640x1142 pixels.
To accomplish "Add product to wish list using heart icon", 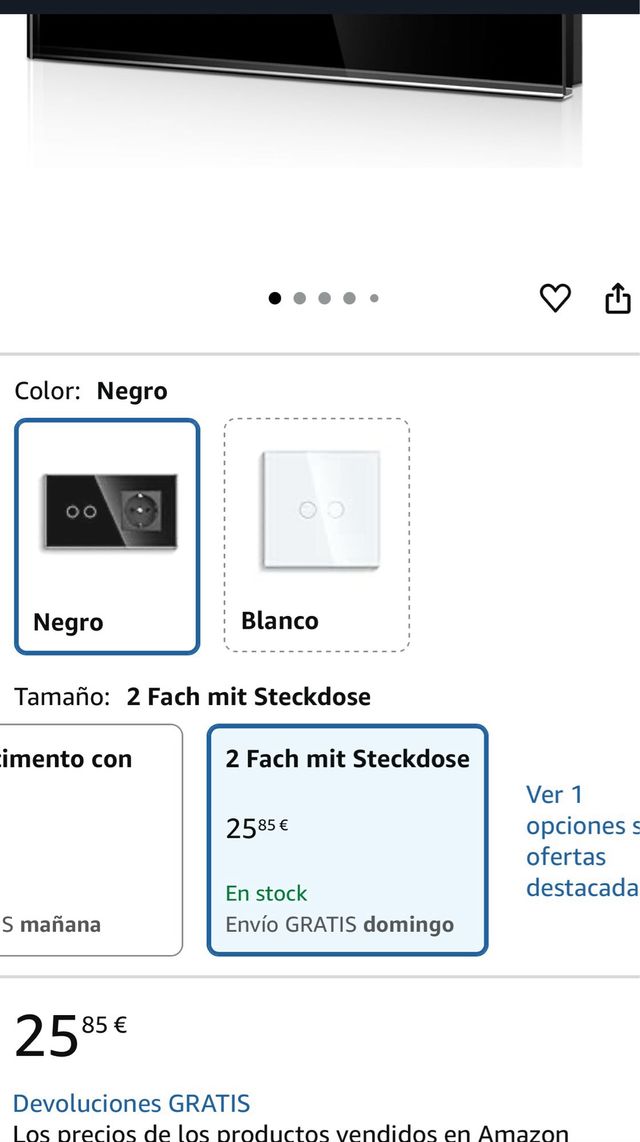I will (556, 298).
